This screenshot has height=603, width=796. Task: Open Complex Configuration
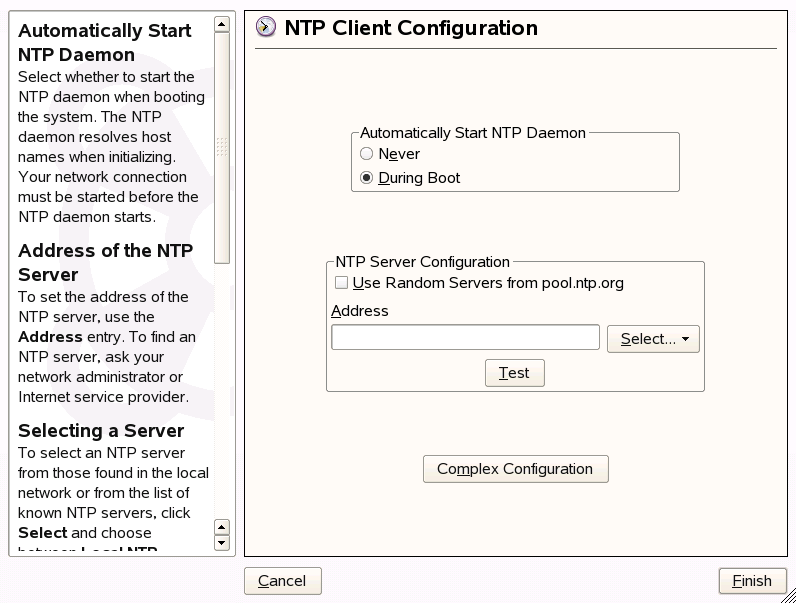pyautogui.click(x=515, y=469)
